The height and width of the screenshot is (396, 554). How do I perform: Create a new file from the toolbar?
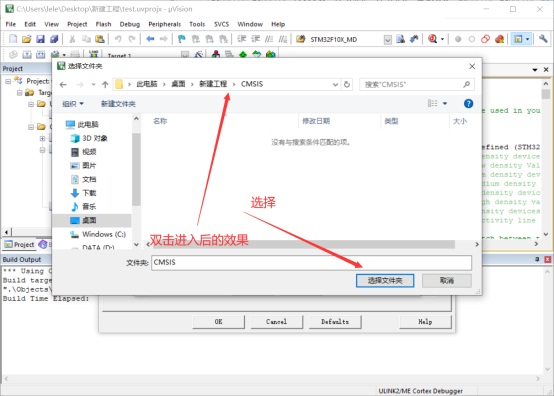click(13, 39)
